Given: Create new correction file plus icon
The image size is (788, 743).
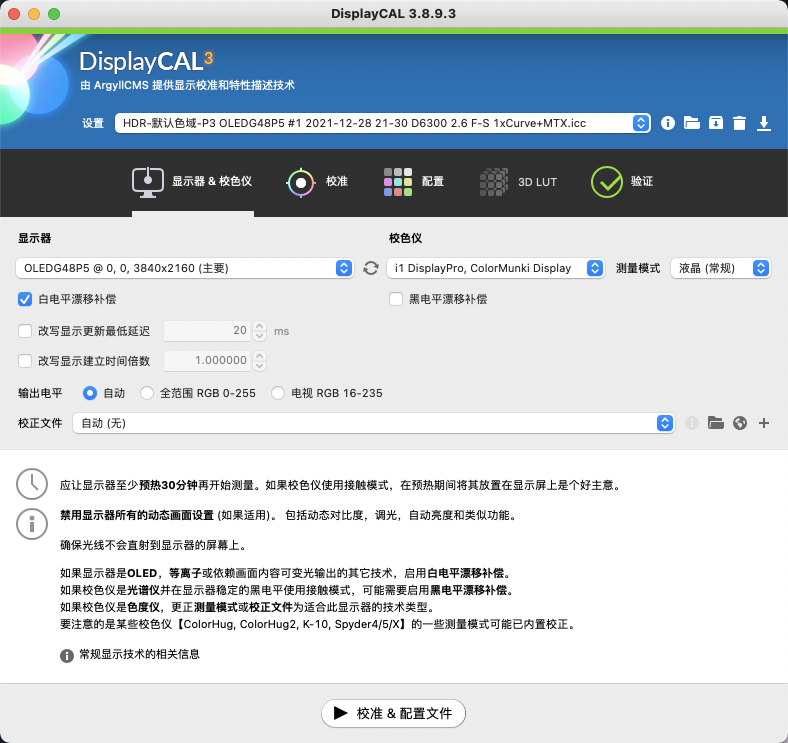Looking at the screenshot, I should coord(764,423).
